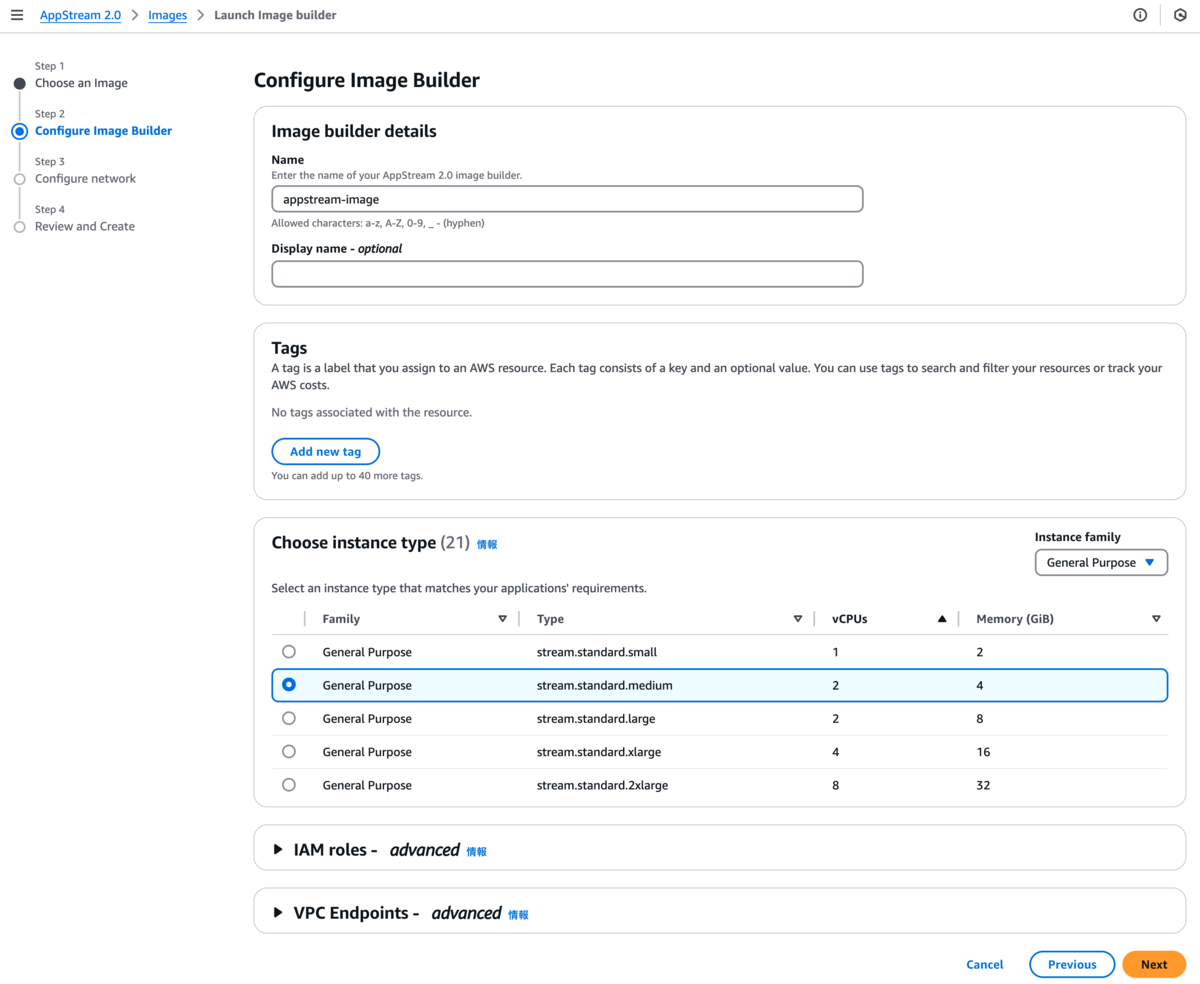This screenshot has height=984, width=1200.
Task: Click the stream.standard.small type cell
Action: point(596,652)
